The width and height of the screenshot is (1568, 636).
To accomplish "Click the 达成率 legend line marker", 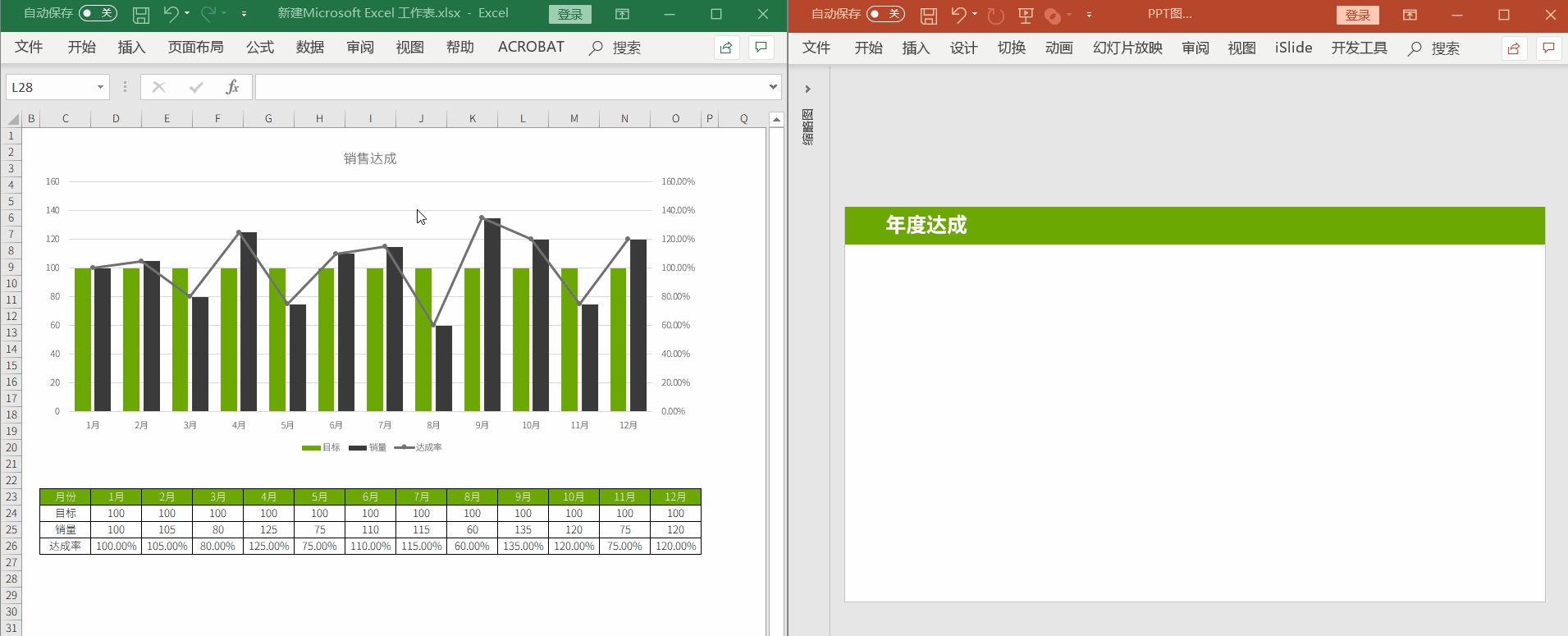I will (x=404, y=447).
